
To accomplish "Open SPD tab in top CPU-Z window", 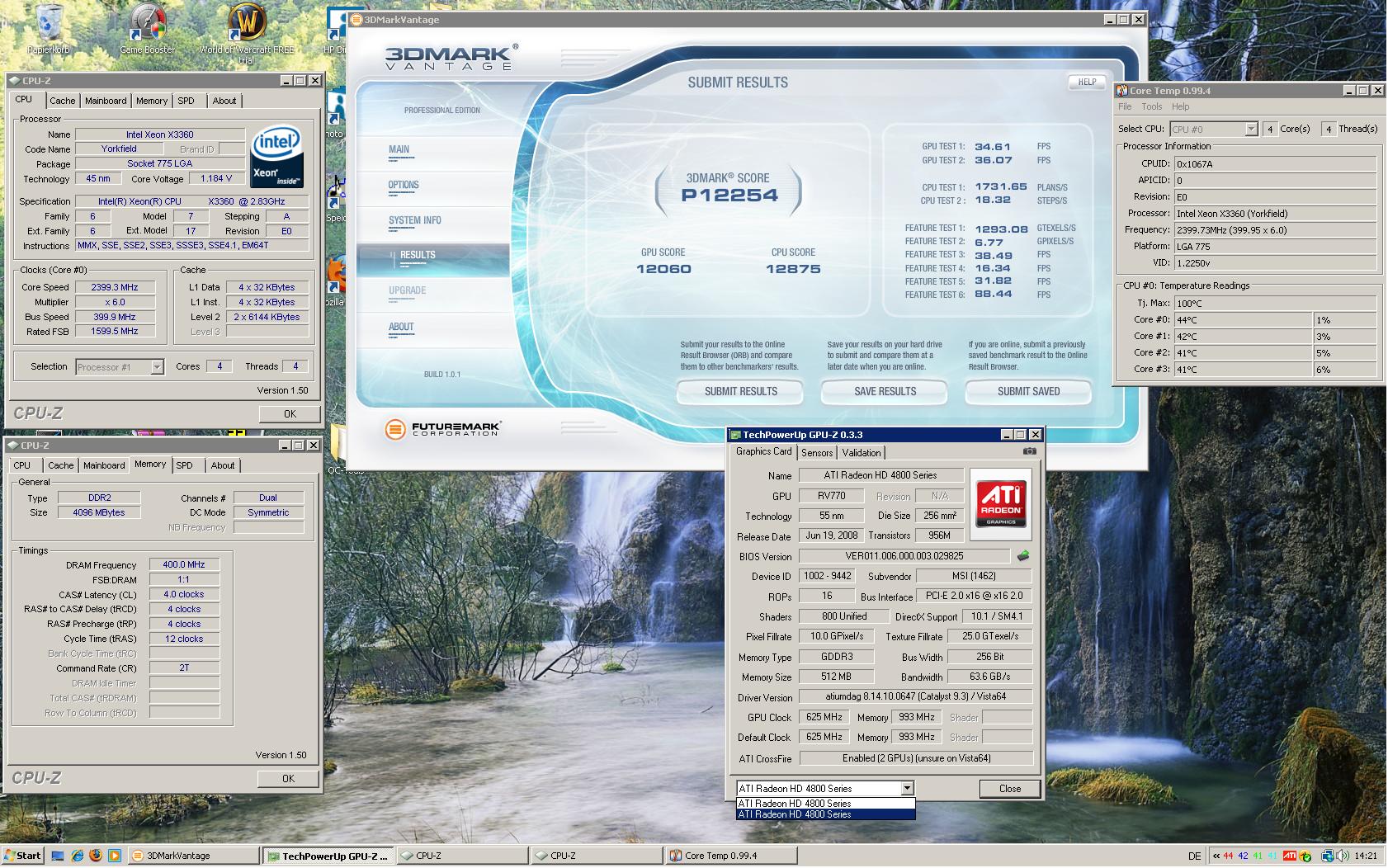I will (x=186, y=101).
